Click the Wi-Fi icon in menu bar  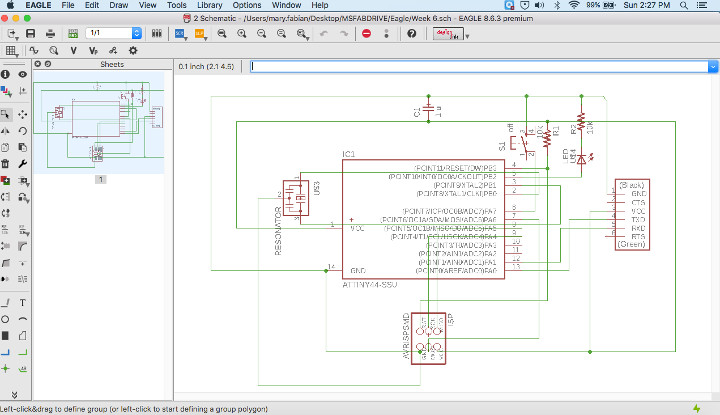[x=574, y=5]
